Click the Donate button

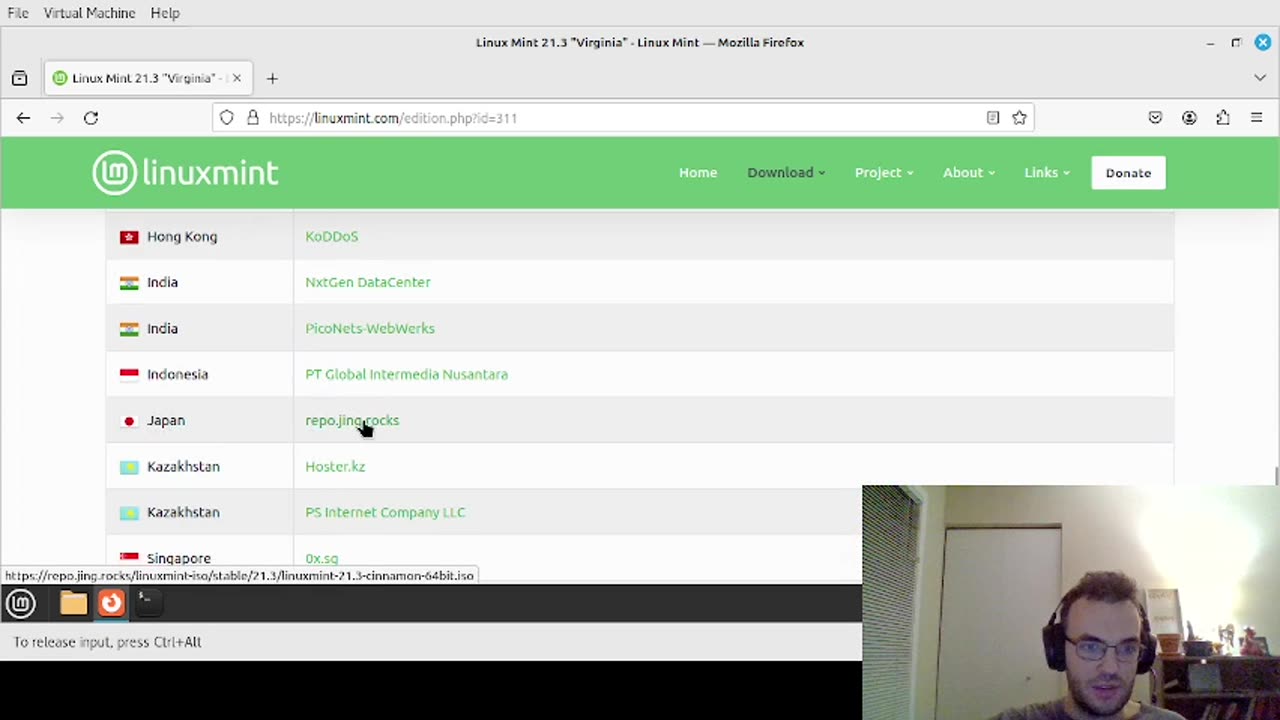[x=1128, y=173]
